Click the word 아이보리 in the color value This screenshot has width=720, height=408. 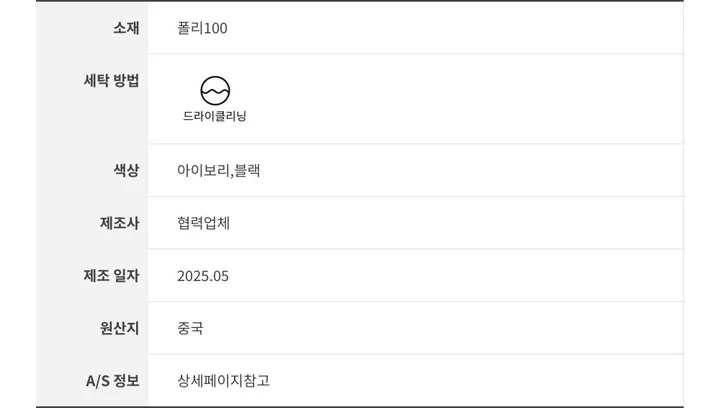[x=203, y=170]
